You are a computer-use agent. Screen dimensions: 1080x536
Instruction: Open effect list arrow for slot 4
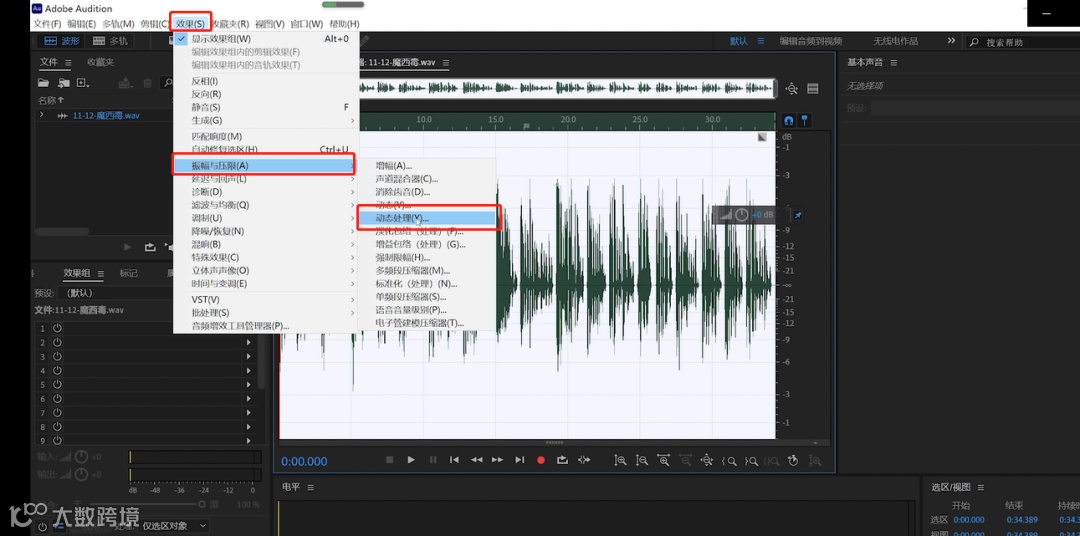click(x=249, y=371)
